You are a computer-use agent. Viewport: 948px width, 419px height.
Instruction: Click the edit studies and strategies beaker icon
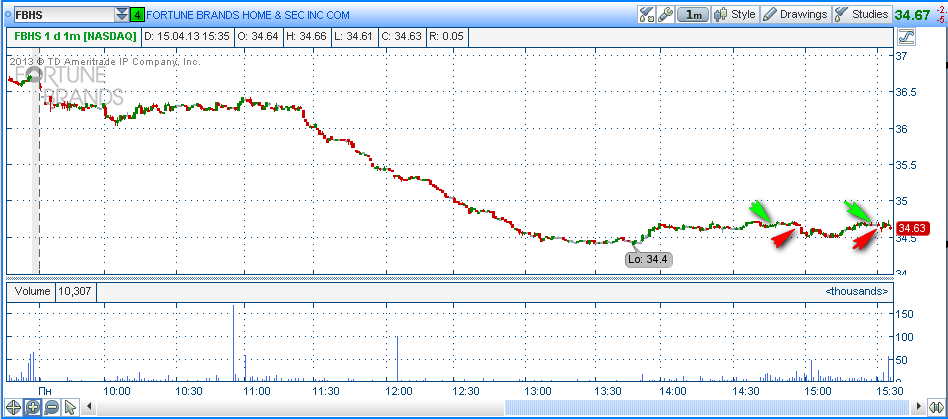[647, 15]
